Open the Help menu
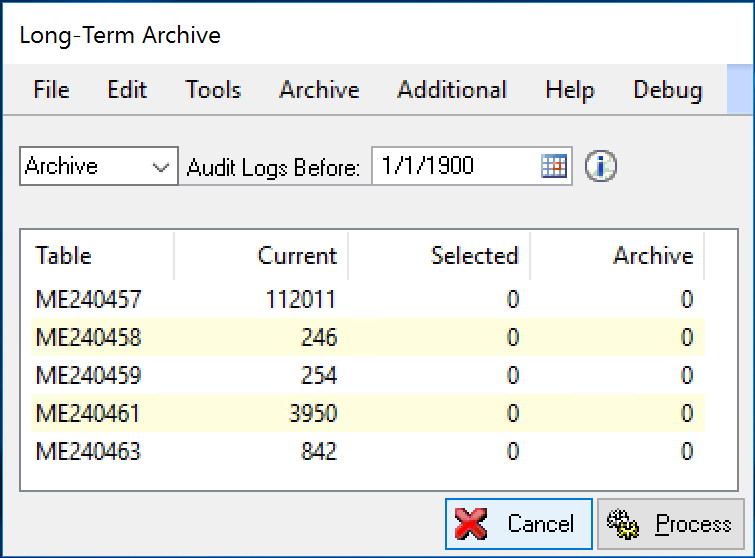755x558 pixels. click(x=570, y=90)
